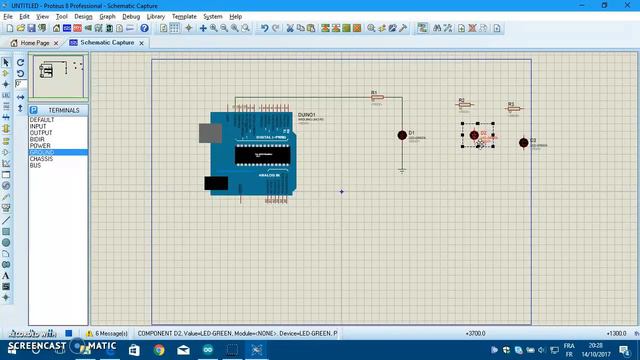Click the X-Mirror horizontal flip icon
The height and width of the screenshot is (360, 640).
point(20,97)
